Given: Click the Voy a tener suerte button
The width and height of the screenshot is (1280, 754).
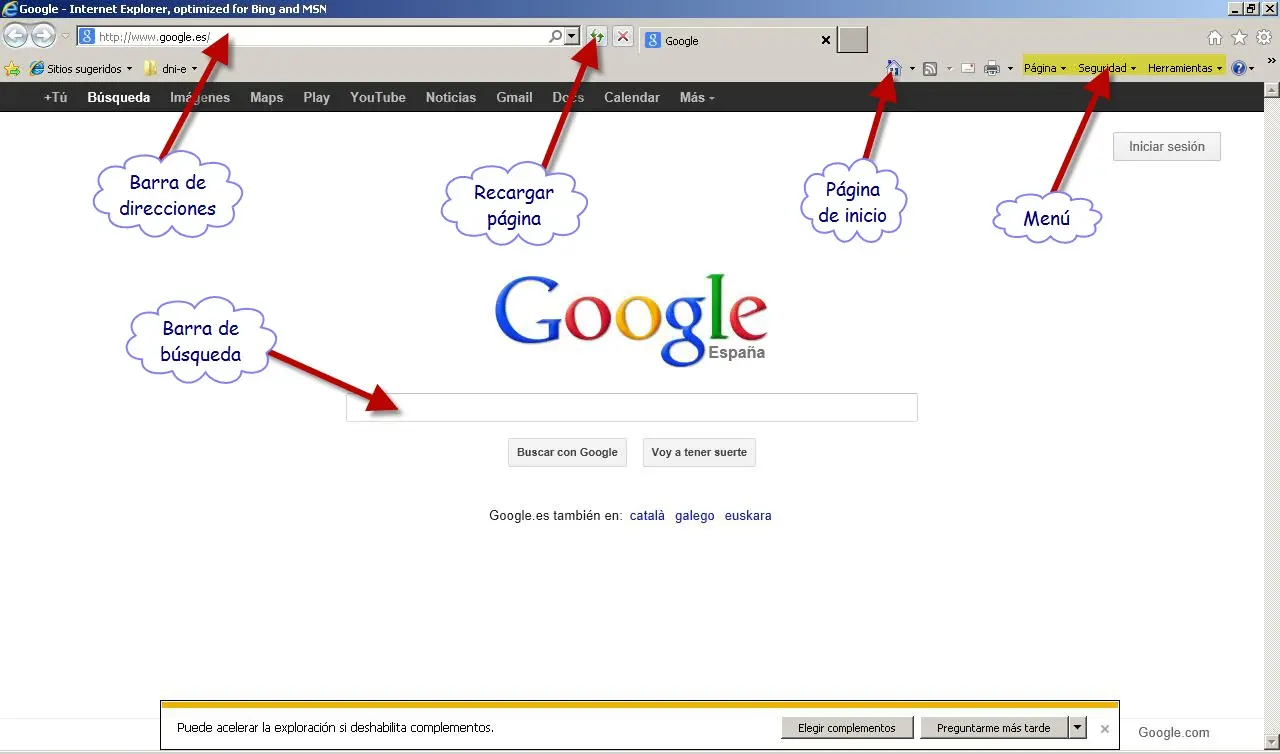Looking at the screenshot, I should (699, 452).
